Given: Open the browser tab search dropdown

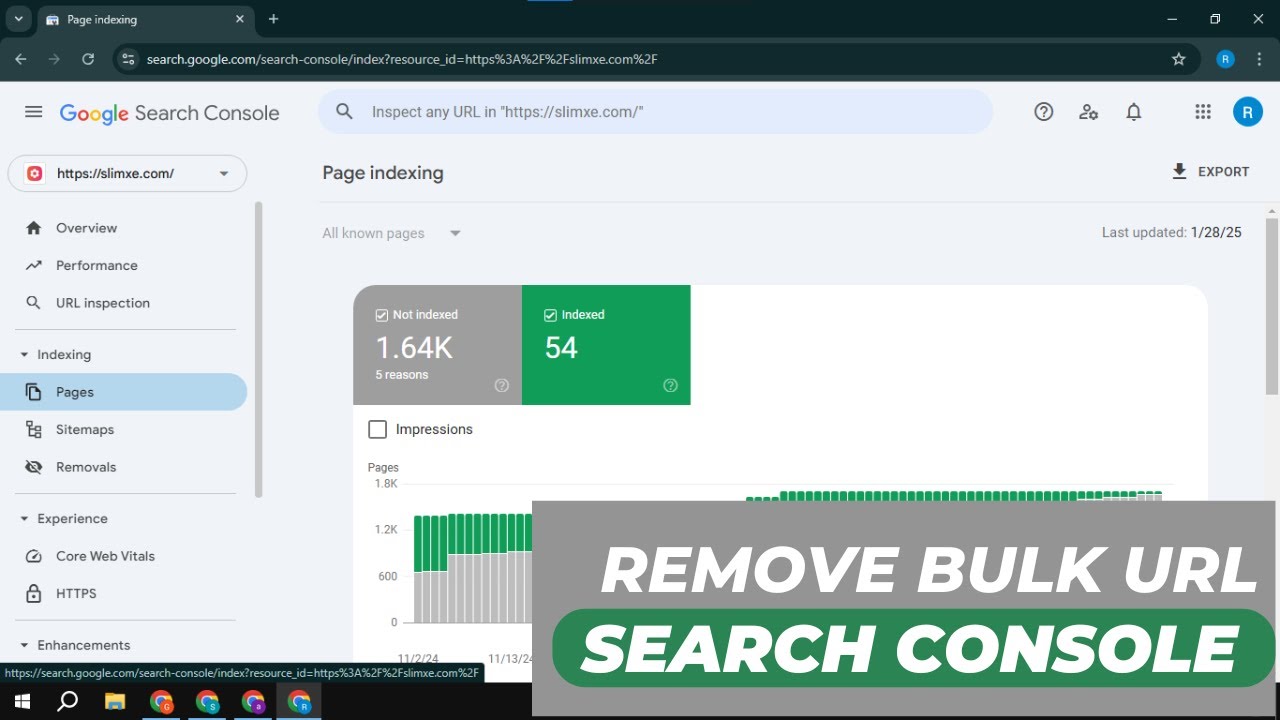Looking at the screenshot, I should [18, 19].
